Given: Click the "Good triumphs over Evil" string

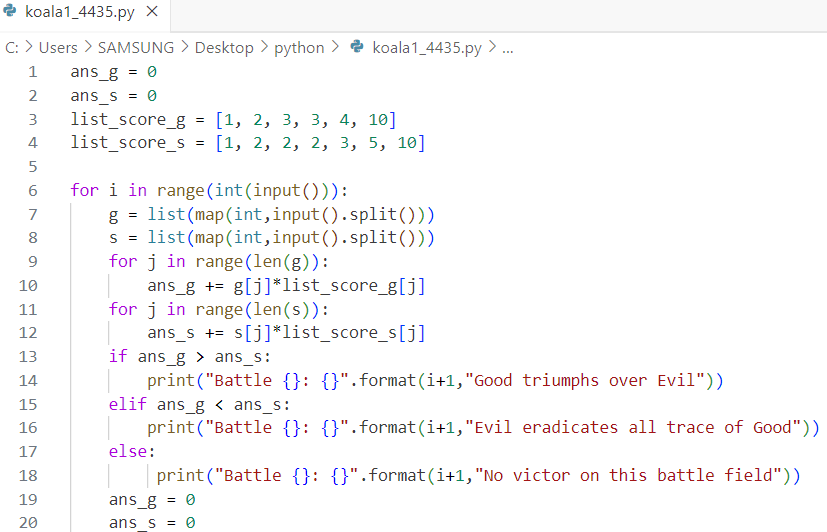Looking at the screenshot, I should (x=585, y=381).
